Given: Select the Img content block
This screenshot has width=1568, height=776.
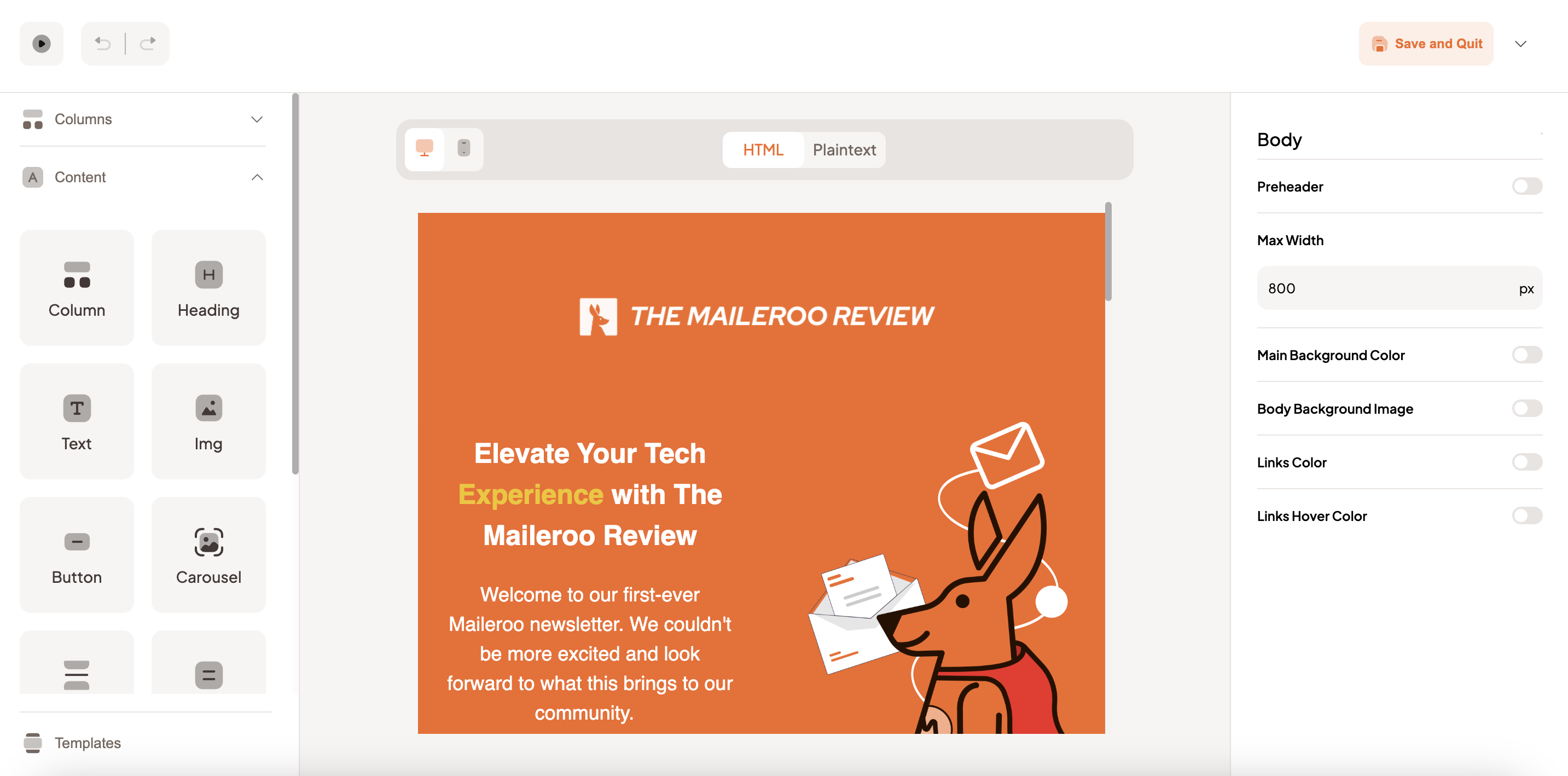Looking at the screenshot, I should (208, 421).
